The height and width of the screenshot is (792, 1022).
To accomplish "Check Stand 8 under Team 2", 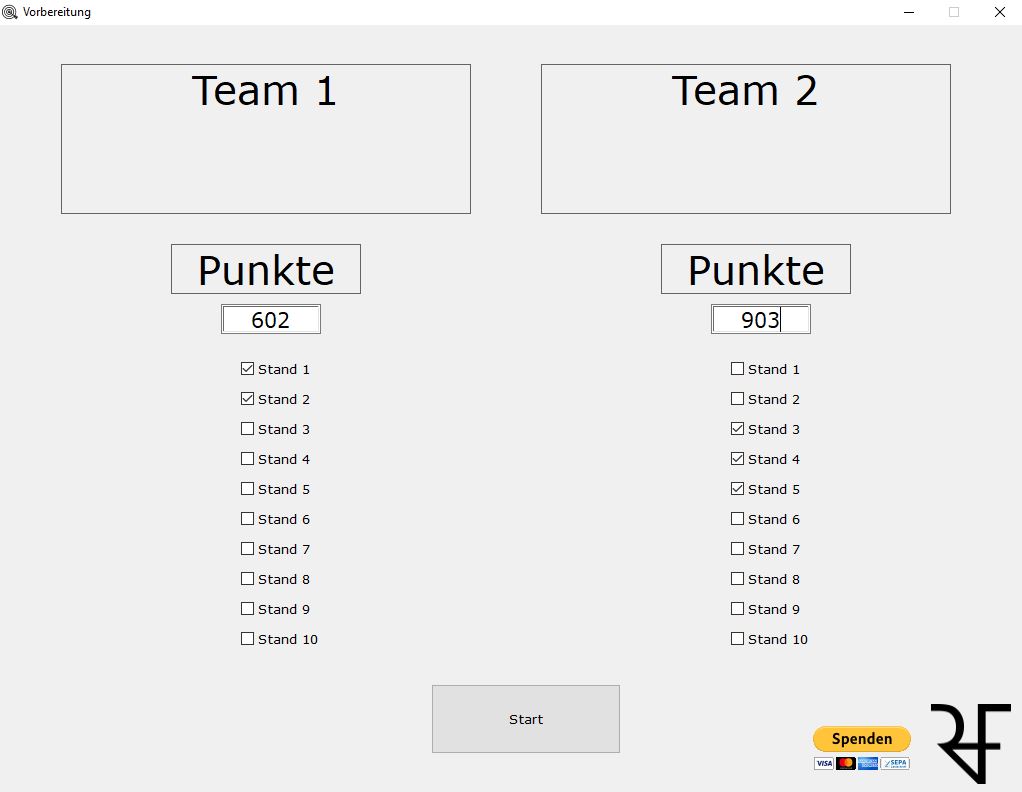I will [x=738, y=579].
